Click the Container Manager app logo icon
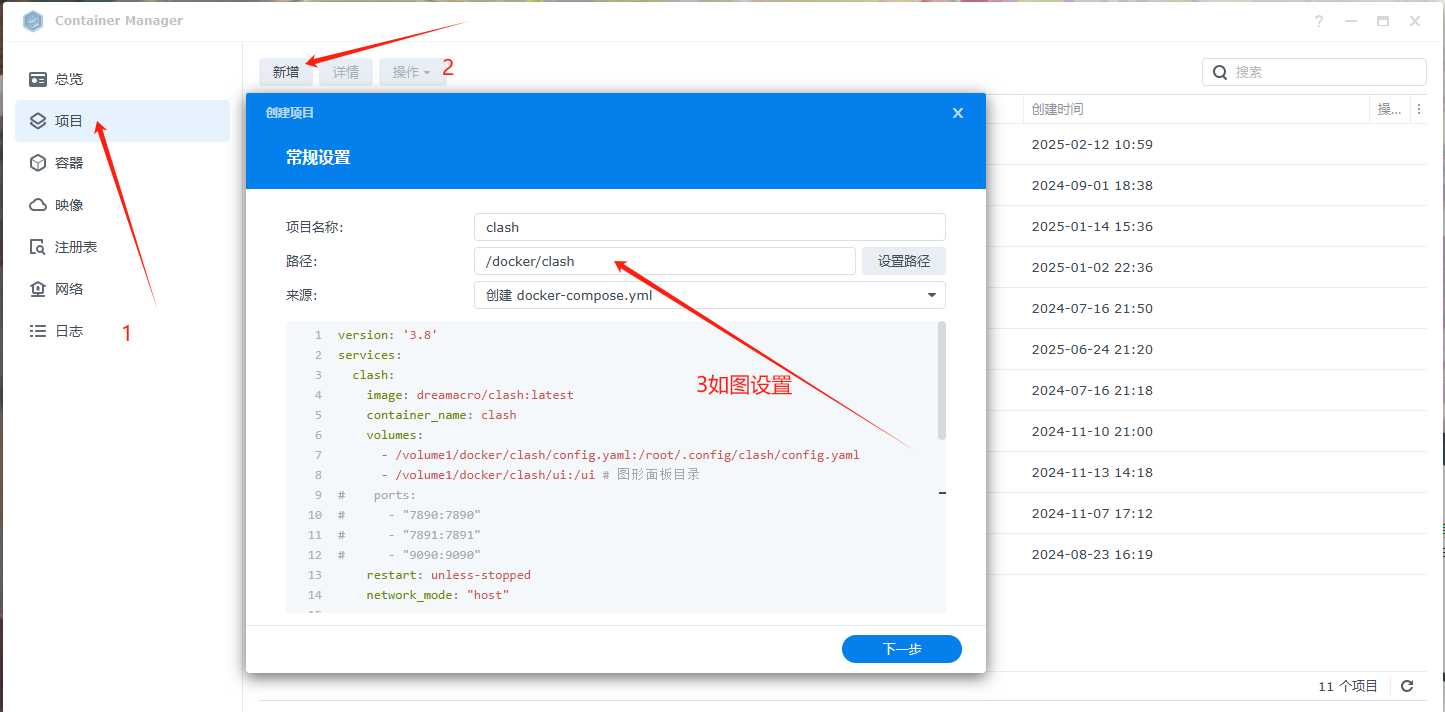Viewport: 1445px width, 712px height. pyautogui.click(x=33, y=21)
